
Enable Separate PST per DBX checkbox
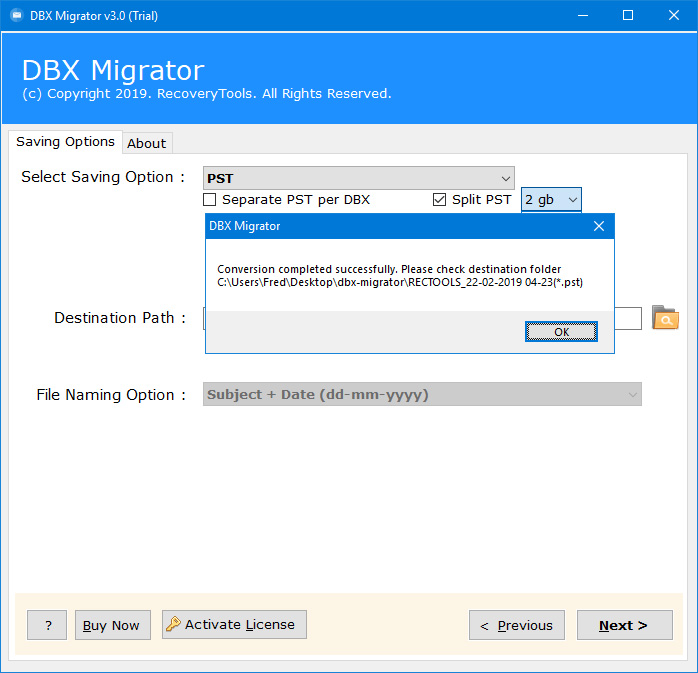(210, 199)
